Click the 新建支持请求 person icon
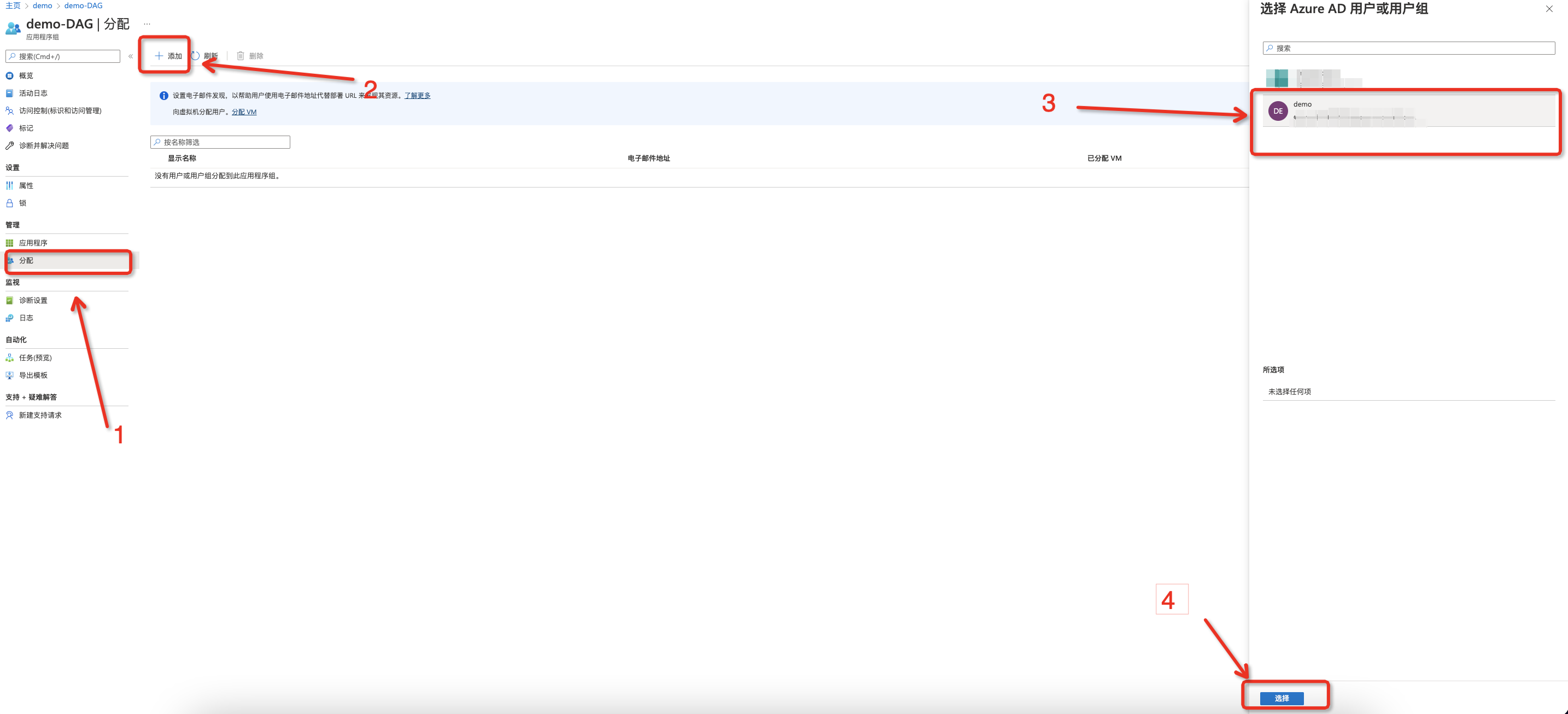Viewport: 1568px width, 714px height. tap(9, 415)
